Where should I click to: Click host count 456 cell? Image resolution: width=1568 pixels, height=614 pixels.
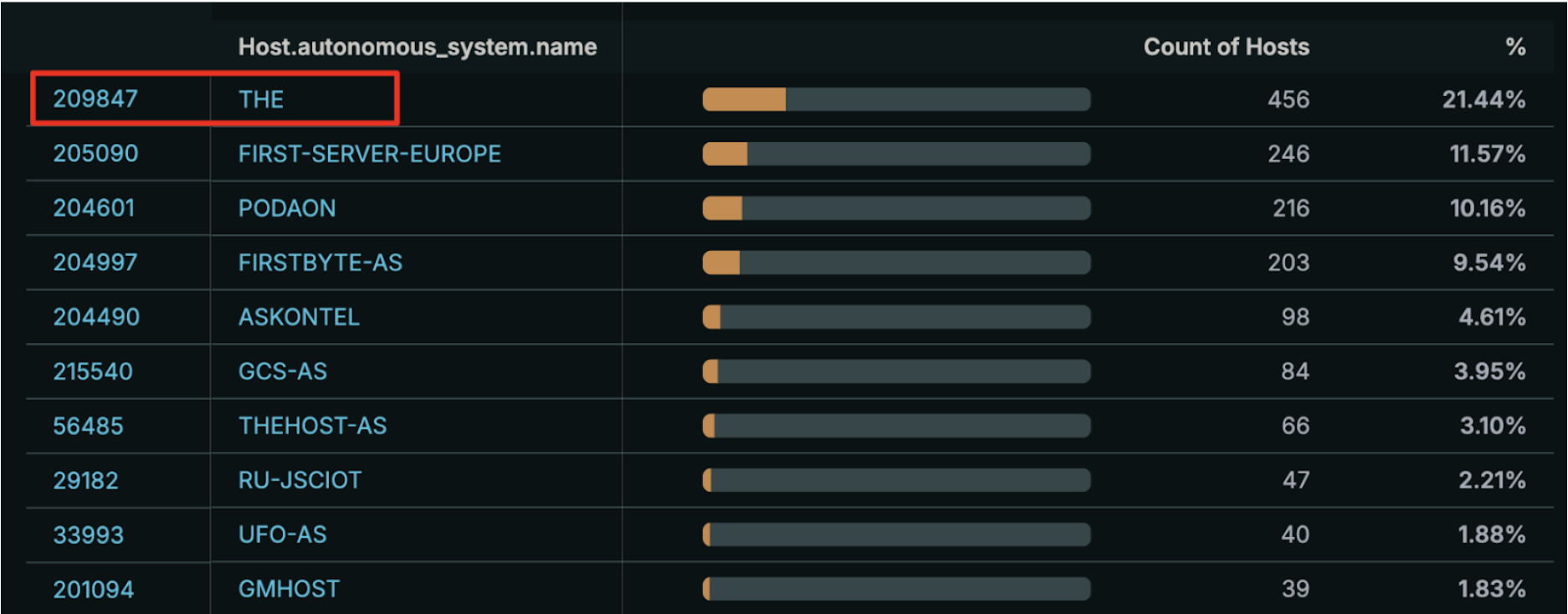point(1288,100)
